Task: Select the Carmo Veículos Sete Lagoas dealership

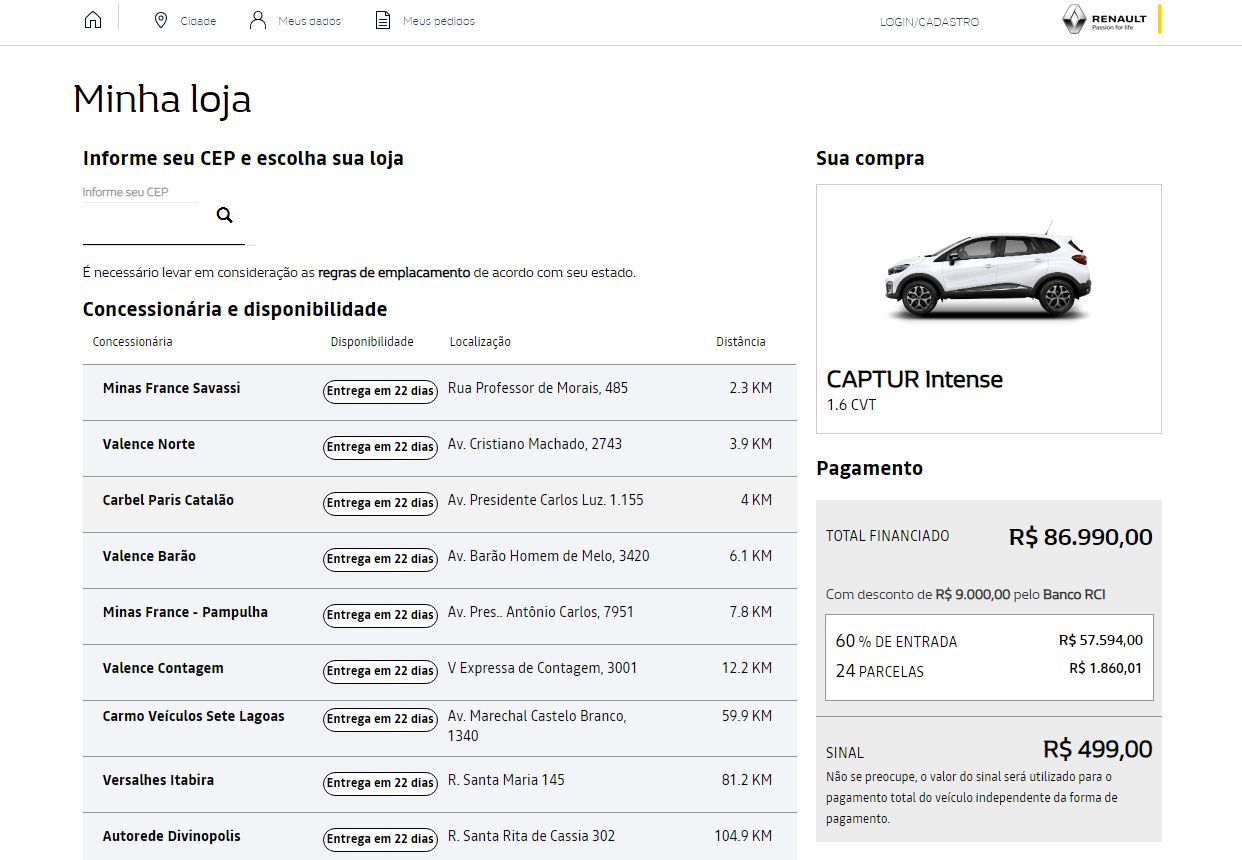Action: click(x=194, y=716)
